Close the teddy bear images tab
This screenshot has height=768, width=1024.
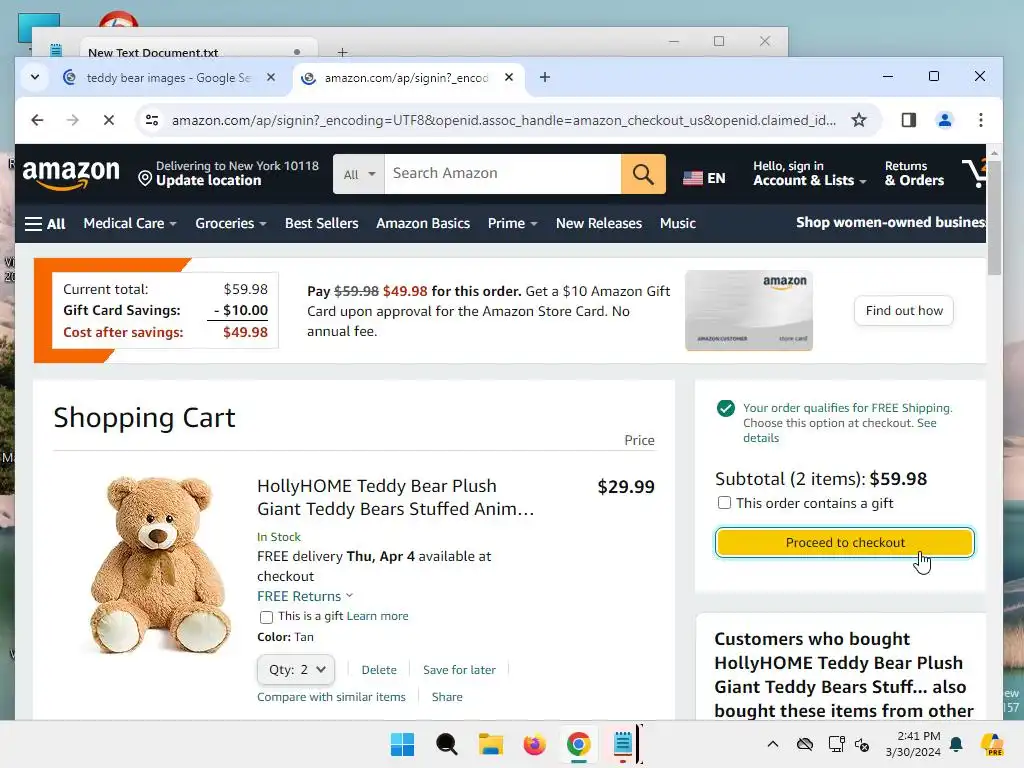(x=271, y=77)
